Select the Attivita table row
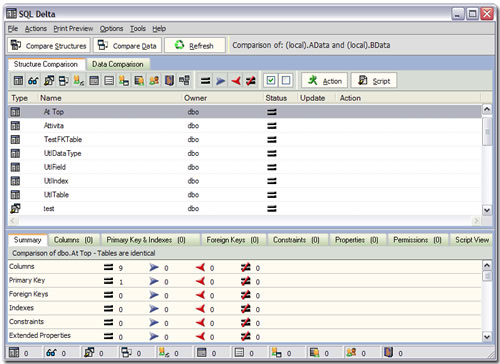Image resolution: width=500 pixels, height=364 pixels. point(245,126)
